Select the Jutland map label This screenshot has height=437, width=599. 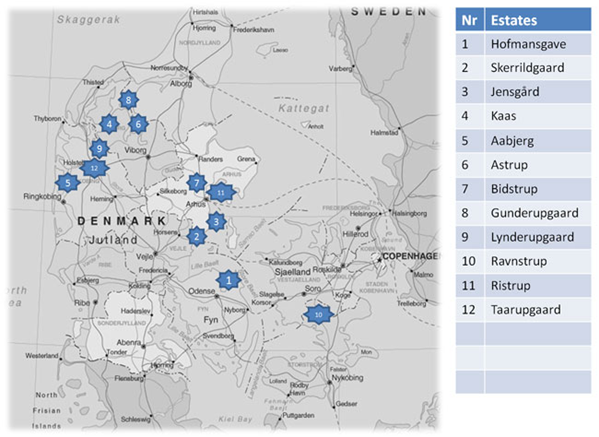coord(113,240)
